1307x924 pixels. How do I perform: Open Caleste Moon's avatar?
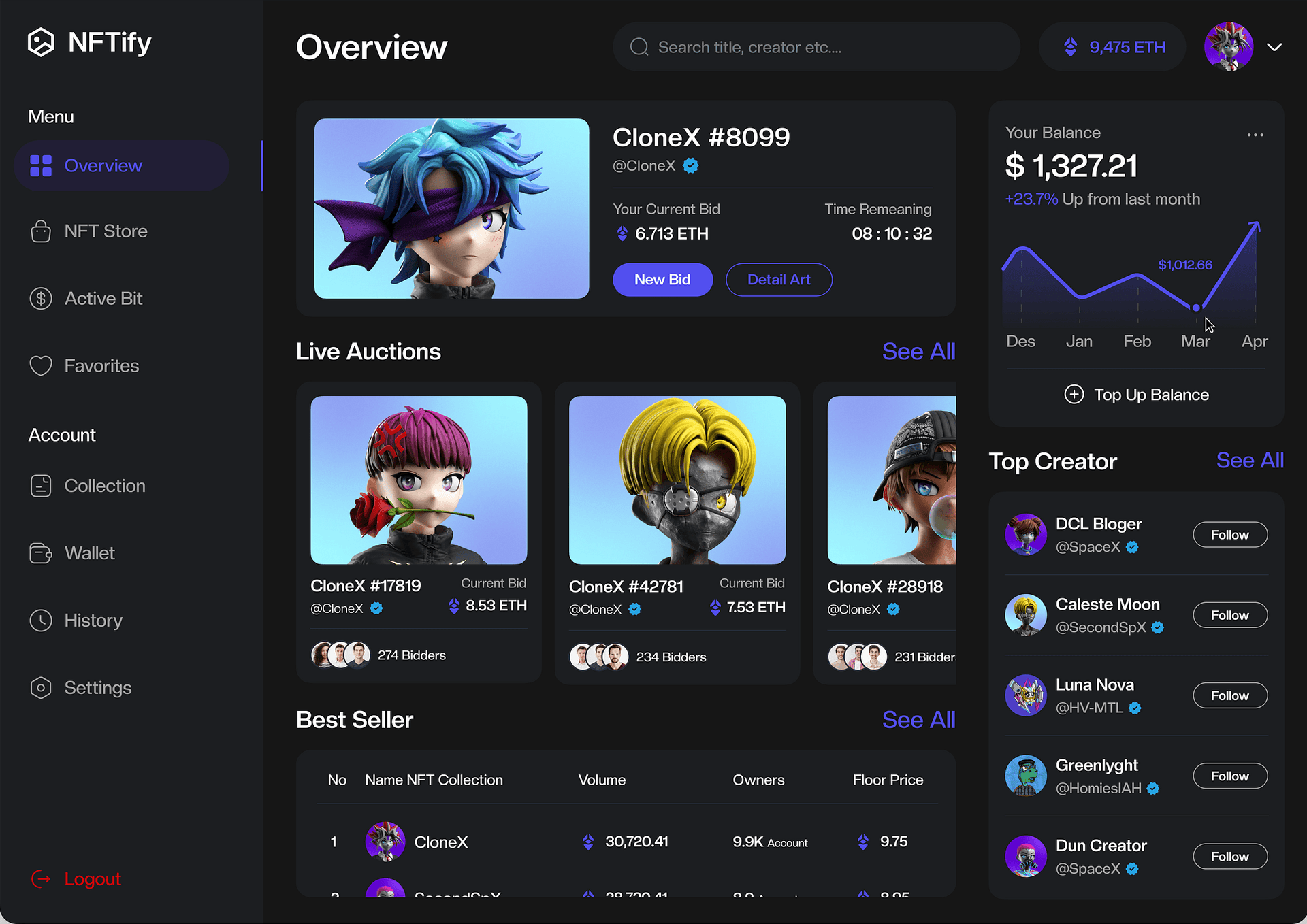click(x=1026, y=615)
